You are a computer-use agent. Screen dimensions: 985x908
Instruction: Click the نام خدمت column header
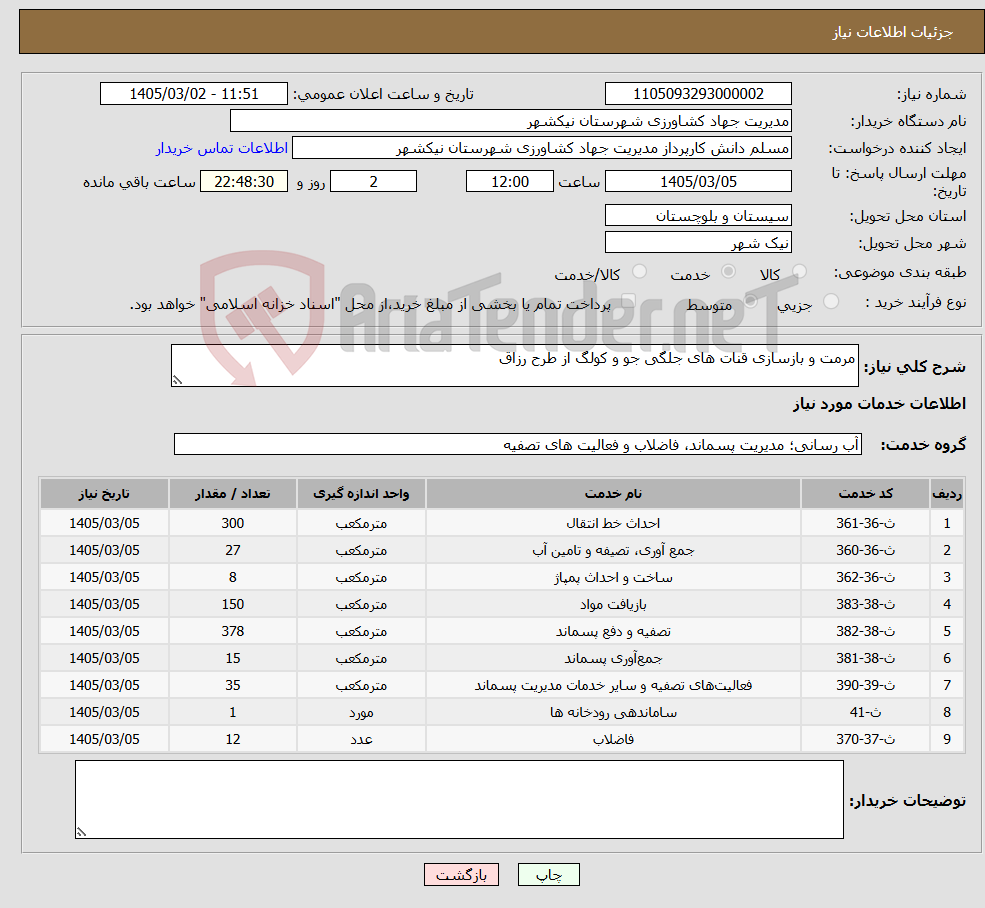613,494
